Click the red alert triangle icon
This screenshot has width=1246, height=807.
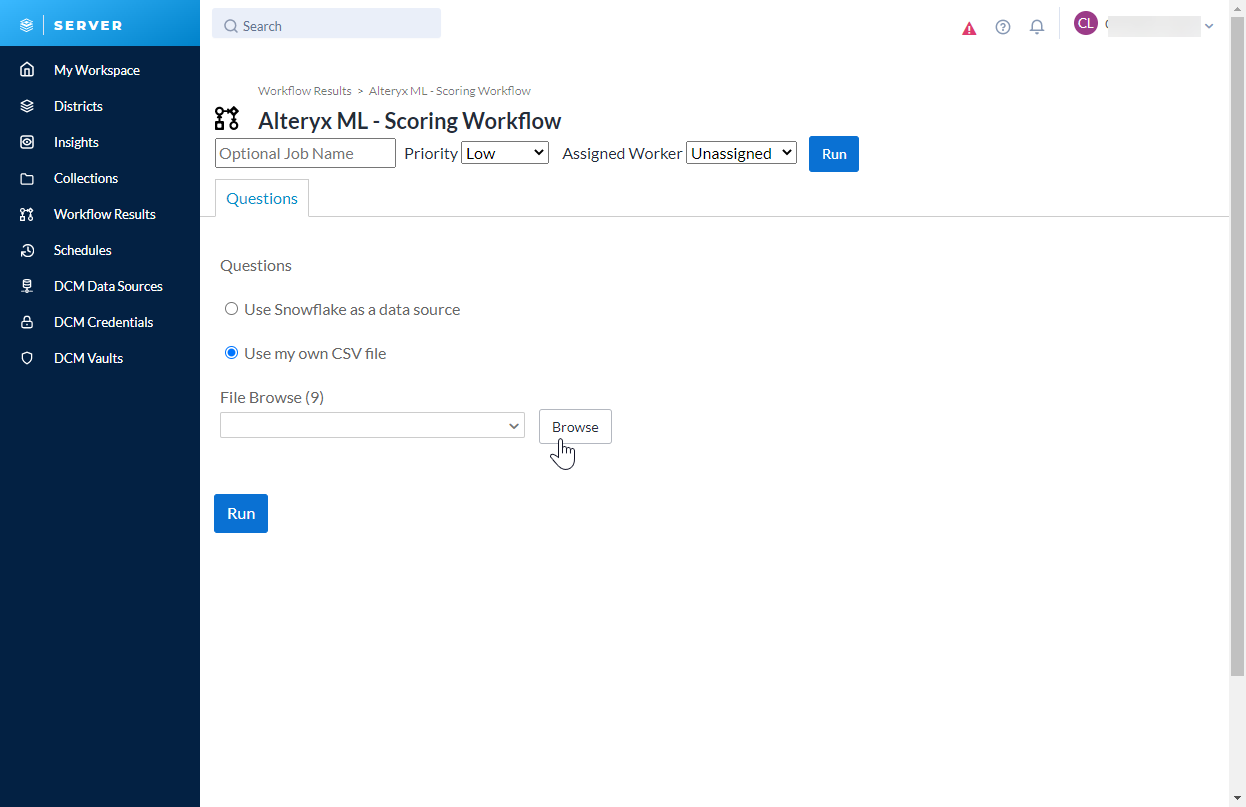click(969, 28)
